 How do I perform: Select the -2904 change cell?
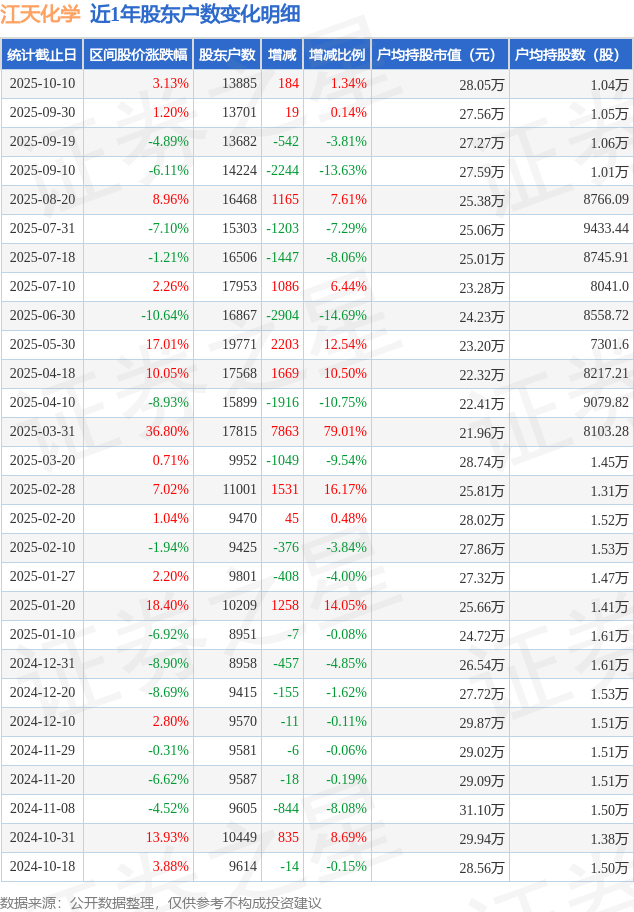[283, 316]
